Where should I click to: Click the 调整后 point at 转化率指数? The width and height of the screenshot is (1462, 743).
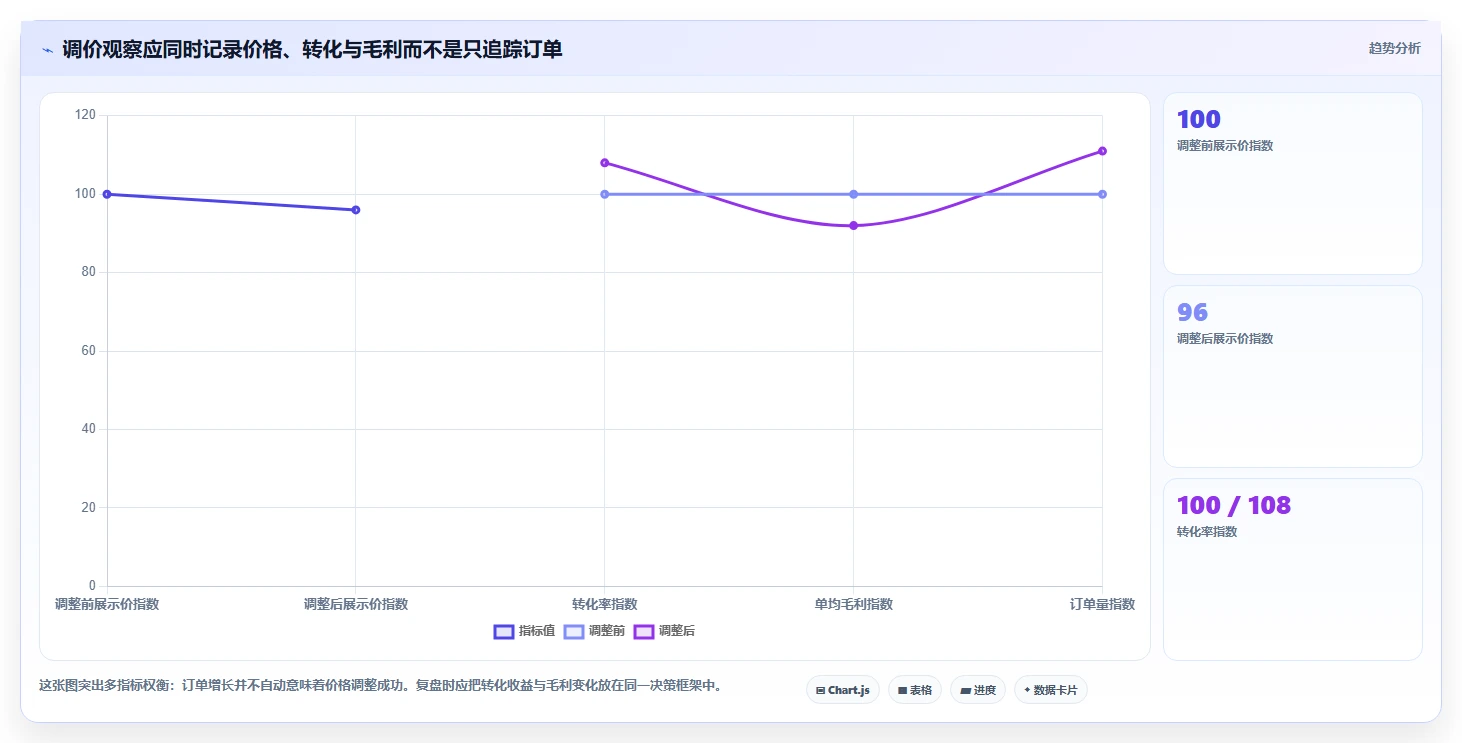point(604,163)
